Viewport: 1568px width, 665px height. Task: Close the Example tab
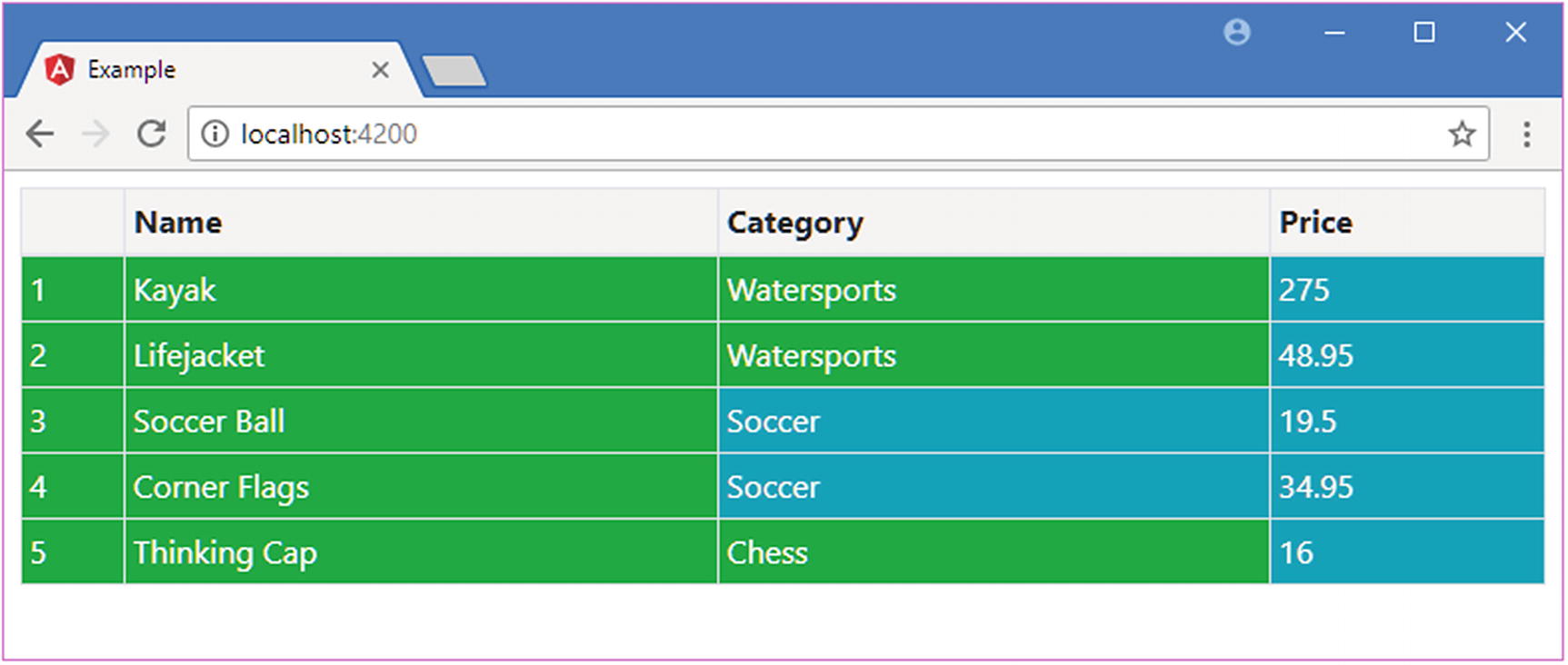pyautogui.click(x=380, y=70)
